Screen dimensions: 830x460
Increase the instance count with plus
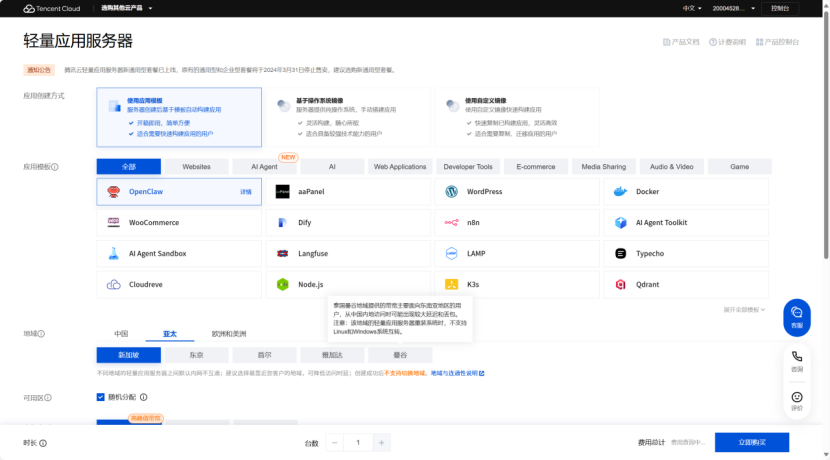[x=381, y=442]
